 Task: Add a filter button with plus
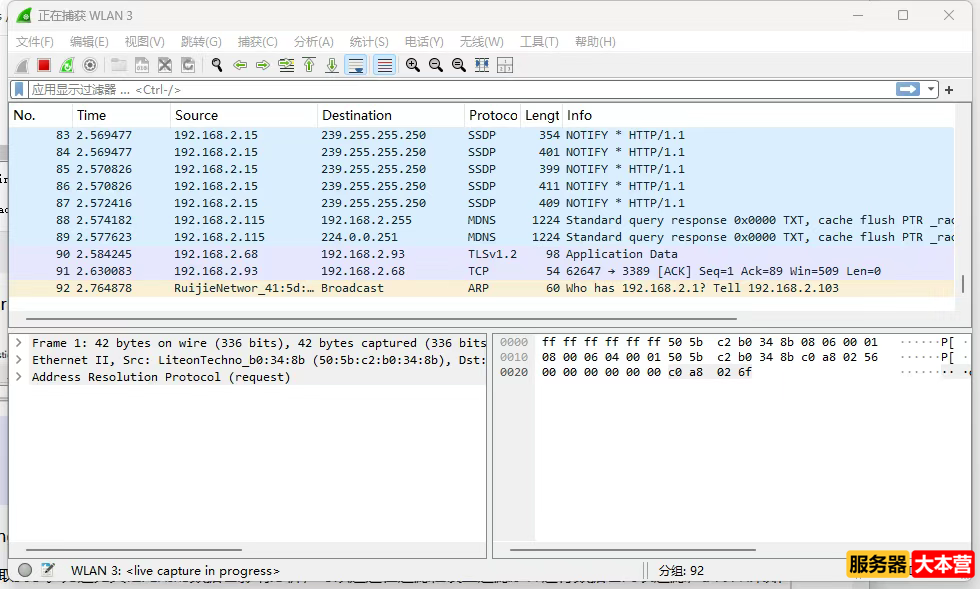(949, 90)
